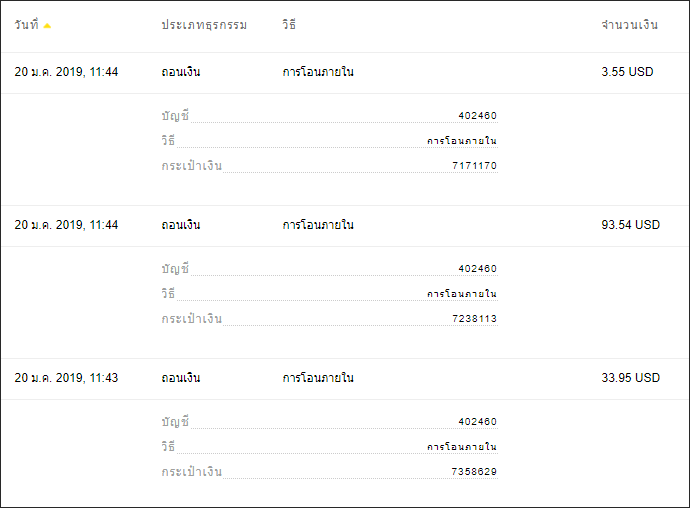Collapse the 33.95 USD transaction row
This screenshot has width=690, height=508.
click(x=345, y=379)
